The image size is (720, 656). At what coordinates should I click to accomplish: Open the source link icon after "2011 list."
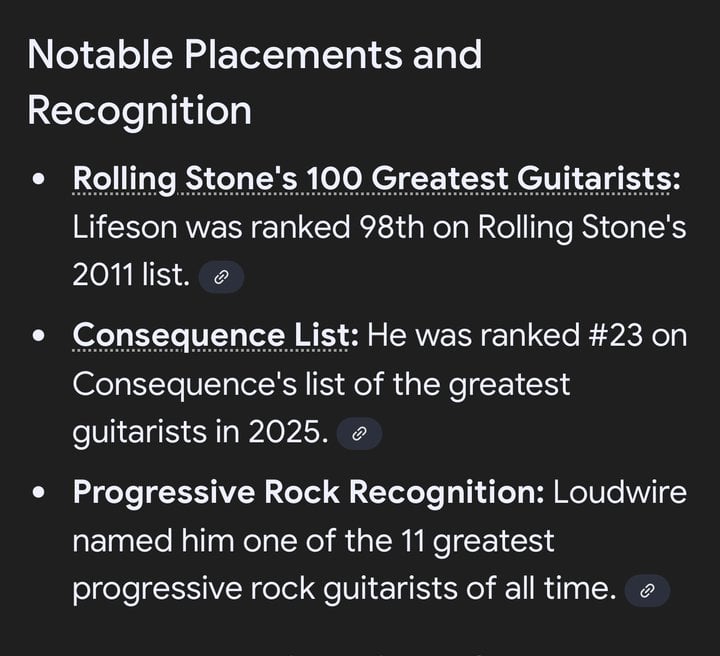click(x=221, y=277)
